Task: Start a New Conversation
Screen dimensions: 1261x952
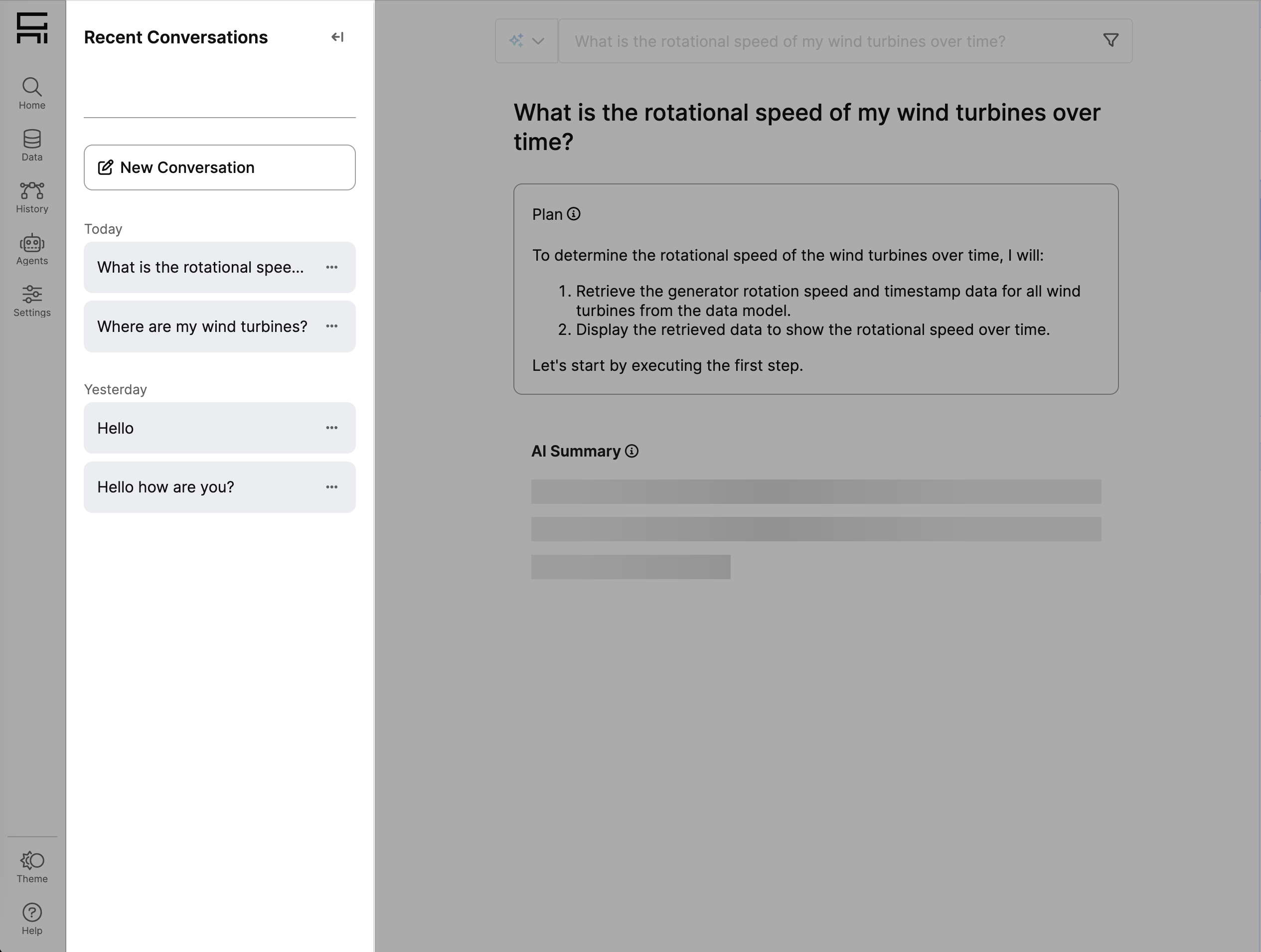Action: [x=219, y=167]
